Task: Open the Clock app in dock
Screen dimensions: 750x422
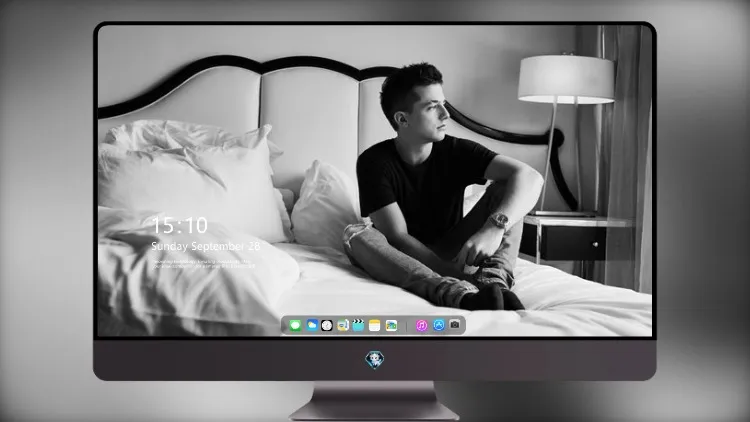Action: [327, 325]
